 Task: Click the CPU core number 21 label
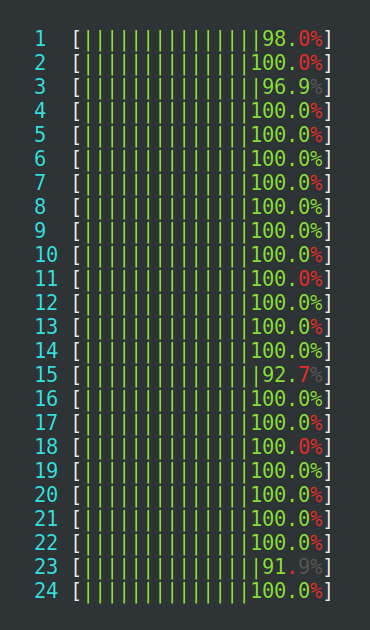point(46,519)
